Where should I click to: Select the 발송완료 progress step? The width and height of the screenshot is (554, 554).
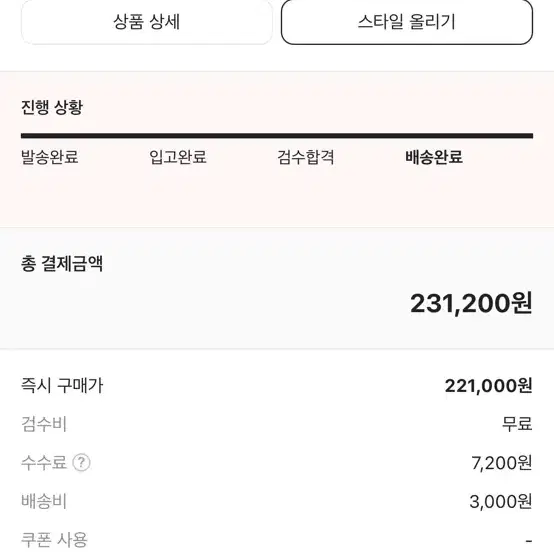50,157
